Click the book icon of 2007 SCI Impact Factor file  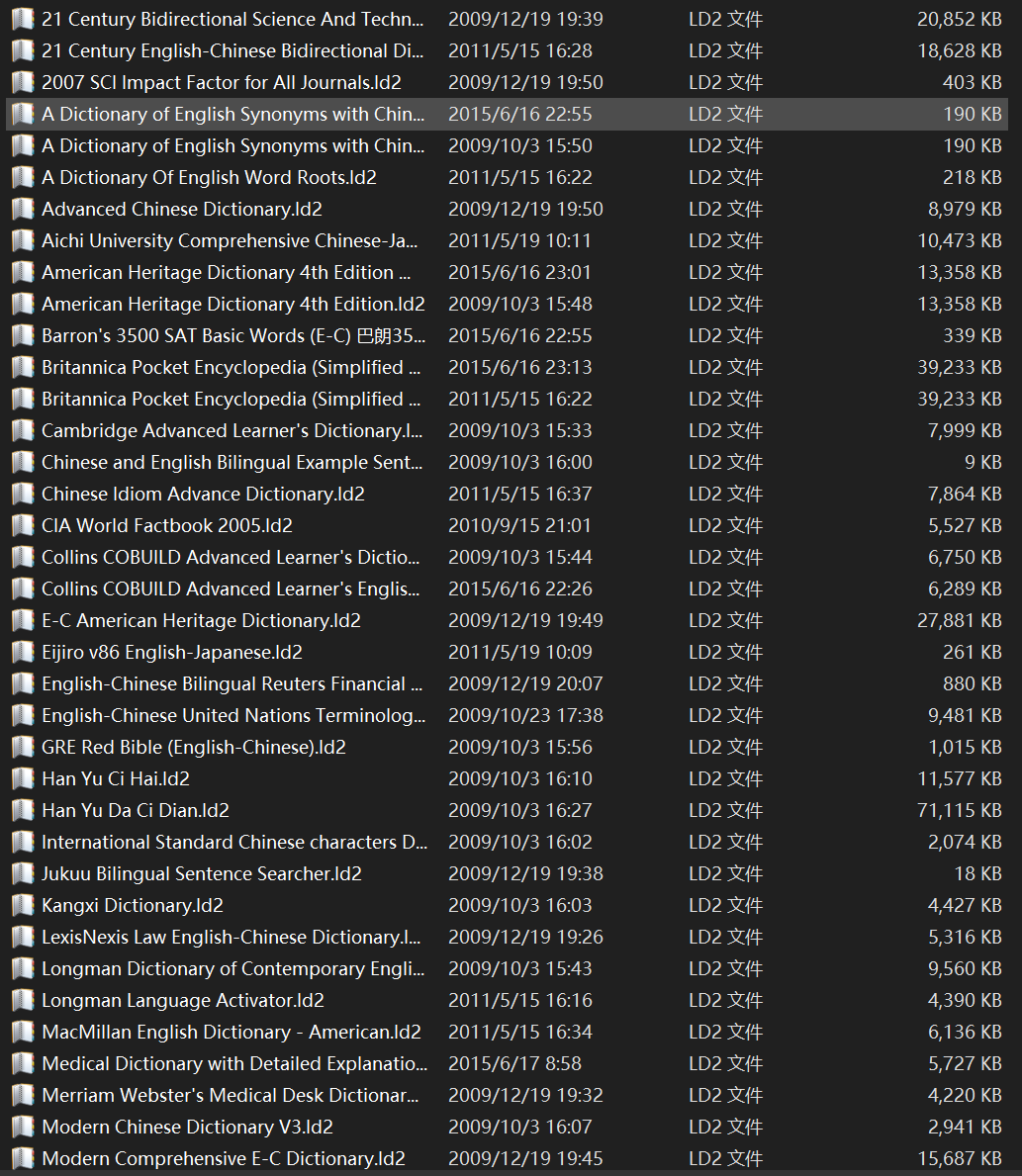tap(24, 82)
